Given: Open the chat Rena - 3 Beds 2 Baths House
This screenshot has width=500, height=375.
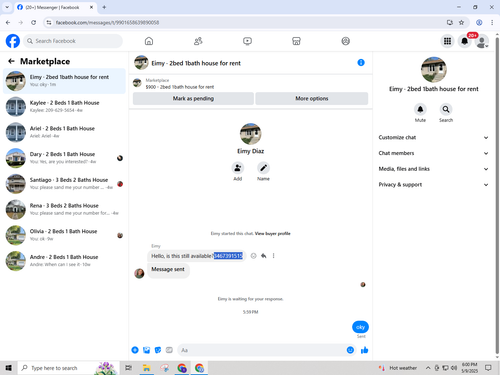Looking at the screenshot, I should click(x=64, y=209).
